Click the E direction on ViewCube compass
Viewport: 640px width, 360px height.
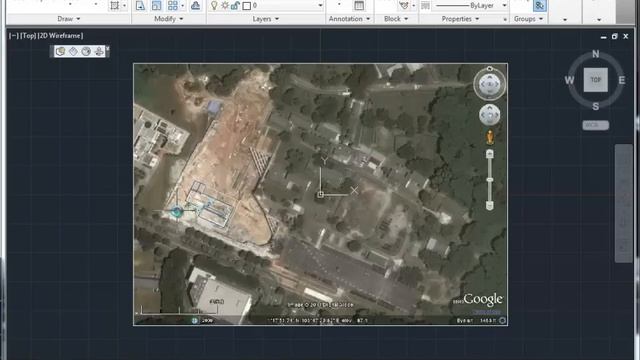622,80
